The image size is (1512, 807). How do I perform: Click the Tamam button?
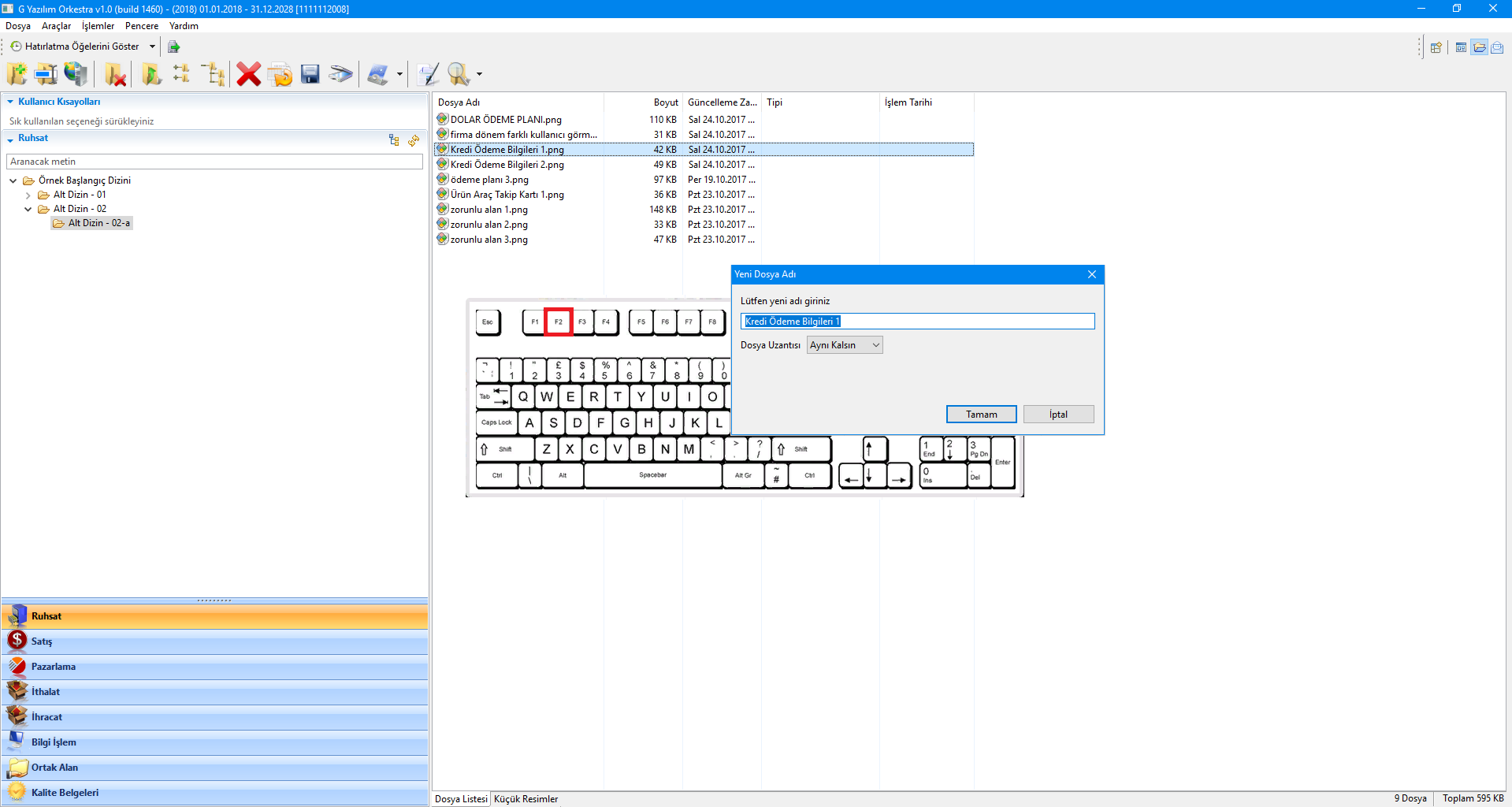[981, 415]
